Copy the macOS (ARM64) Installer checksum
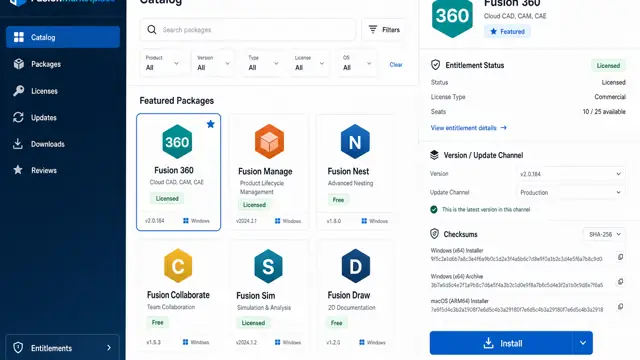The height and width of the screenshot is (360, 640). pyautogui.click(x=620, y=307)
